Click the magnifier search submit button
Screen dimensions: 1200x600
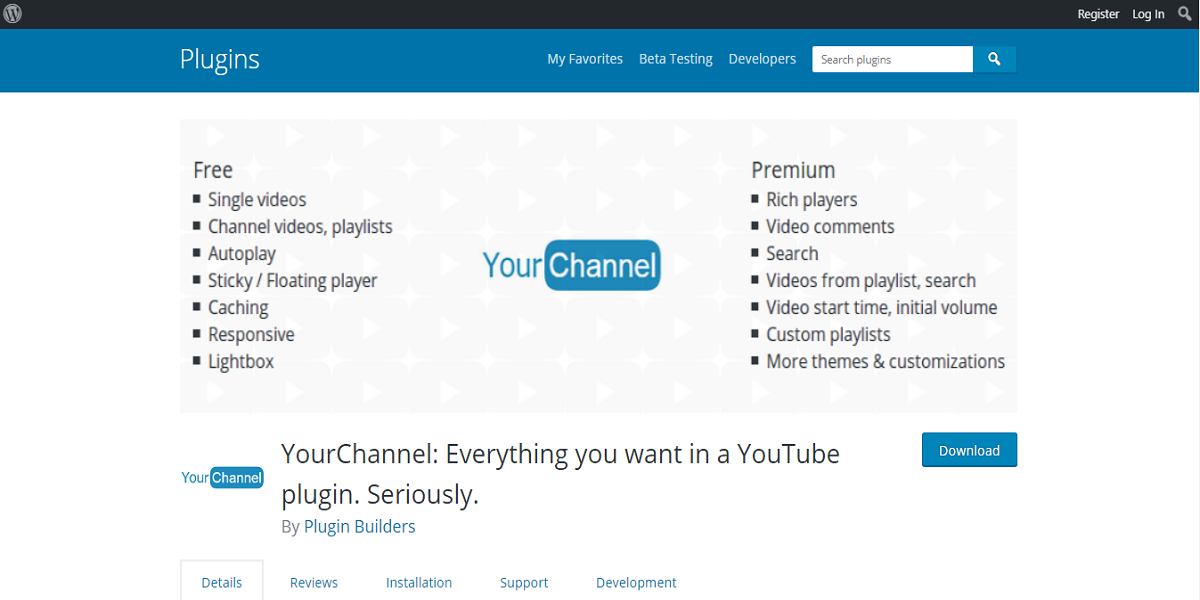coord(995,59)
